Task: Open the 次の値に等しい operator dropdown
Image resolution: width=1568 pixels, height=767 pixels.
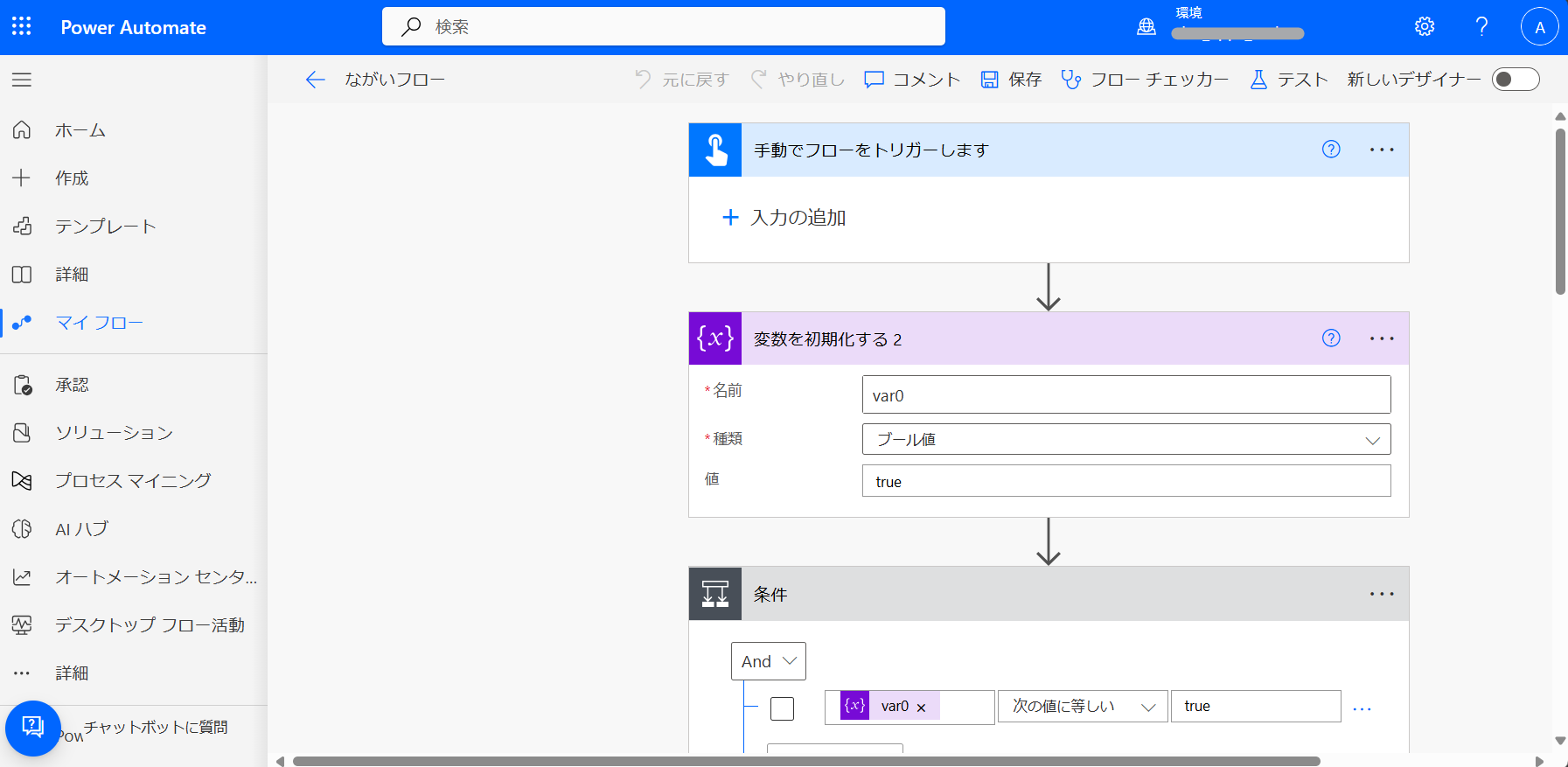Action: click(x=1083, y=707)
